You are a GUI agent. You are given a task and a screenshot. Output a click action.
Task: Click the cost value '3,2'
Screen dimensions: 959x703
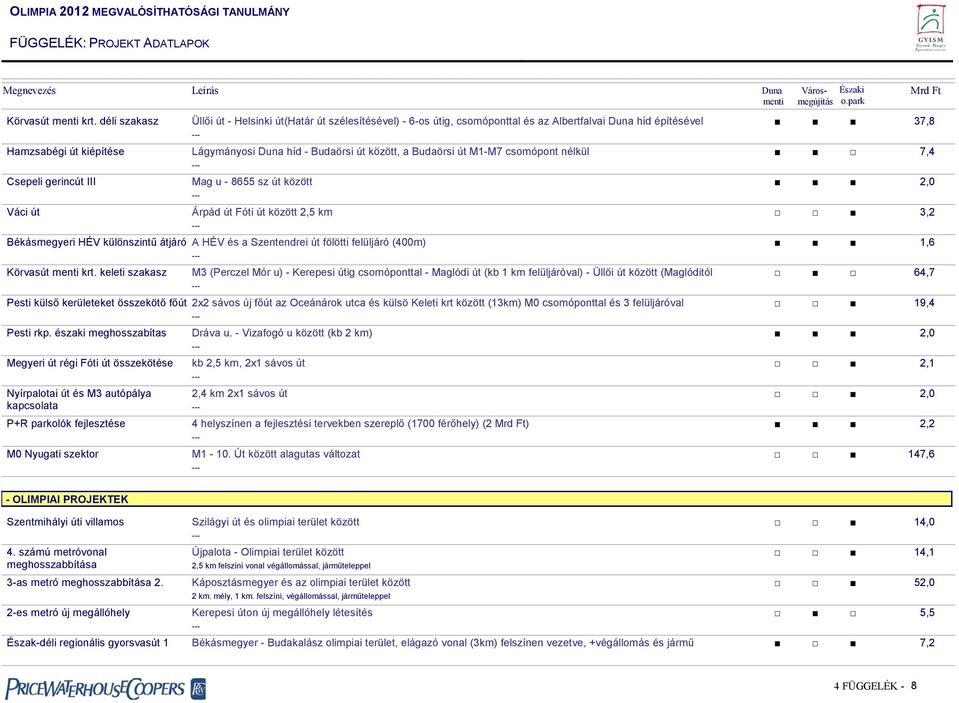coord(927,212)
